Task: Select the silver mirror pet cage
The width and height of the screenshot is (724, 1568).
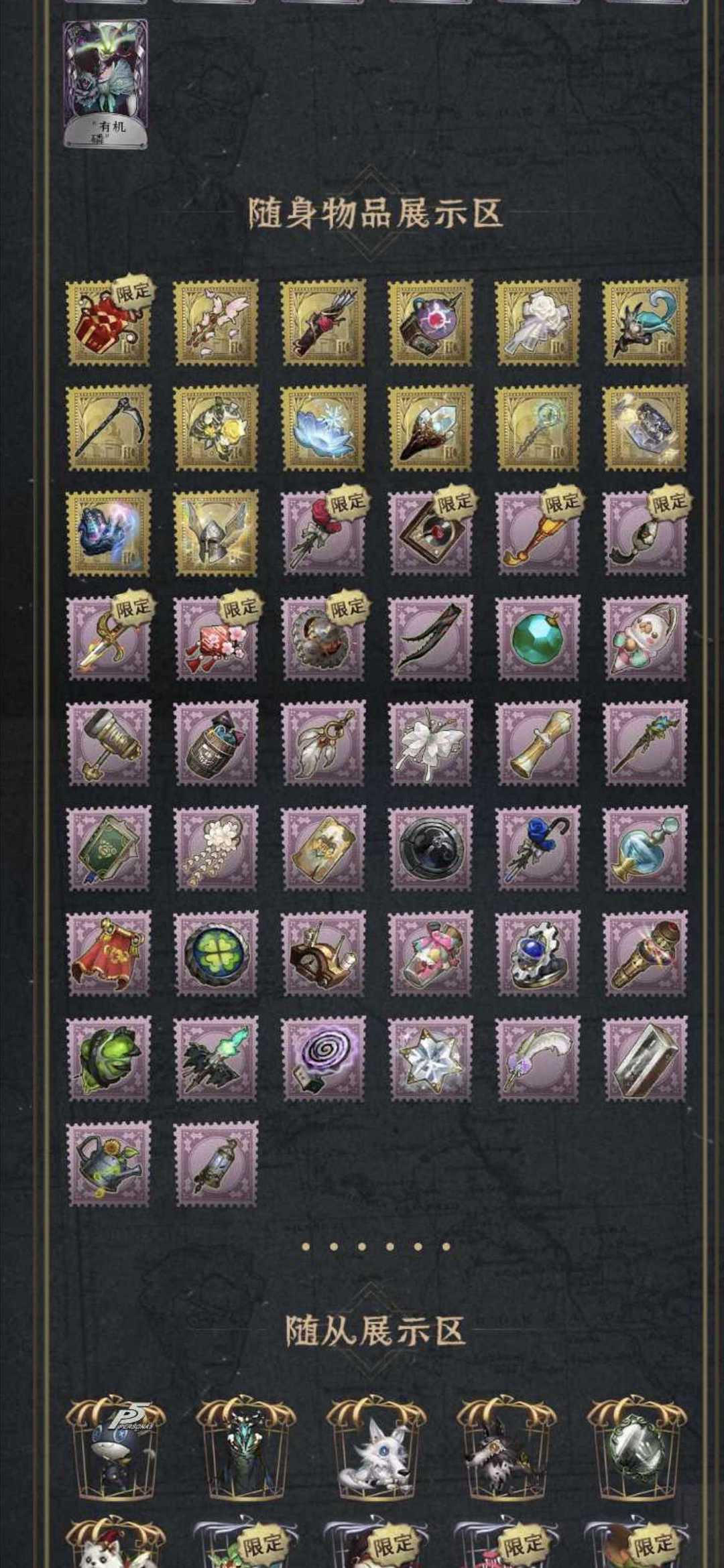Action: [636, 1449]
